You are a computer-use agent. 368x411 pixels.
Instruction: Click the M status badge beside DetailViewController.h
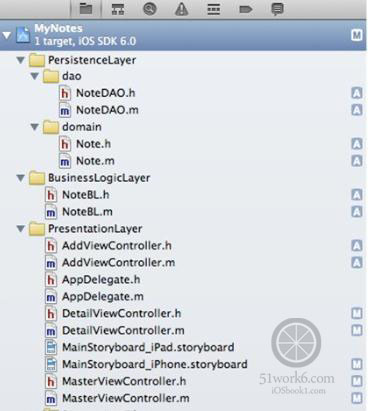pyautogui.click(x=357, y=313)
